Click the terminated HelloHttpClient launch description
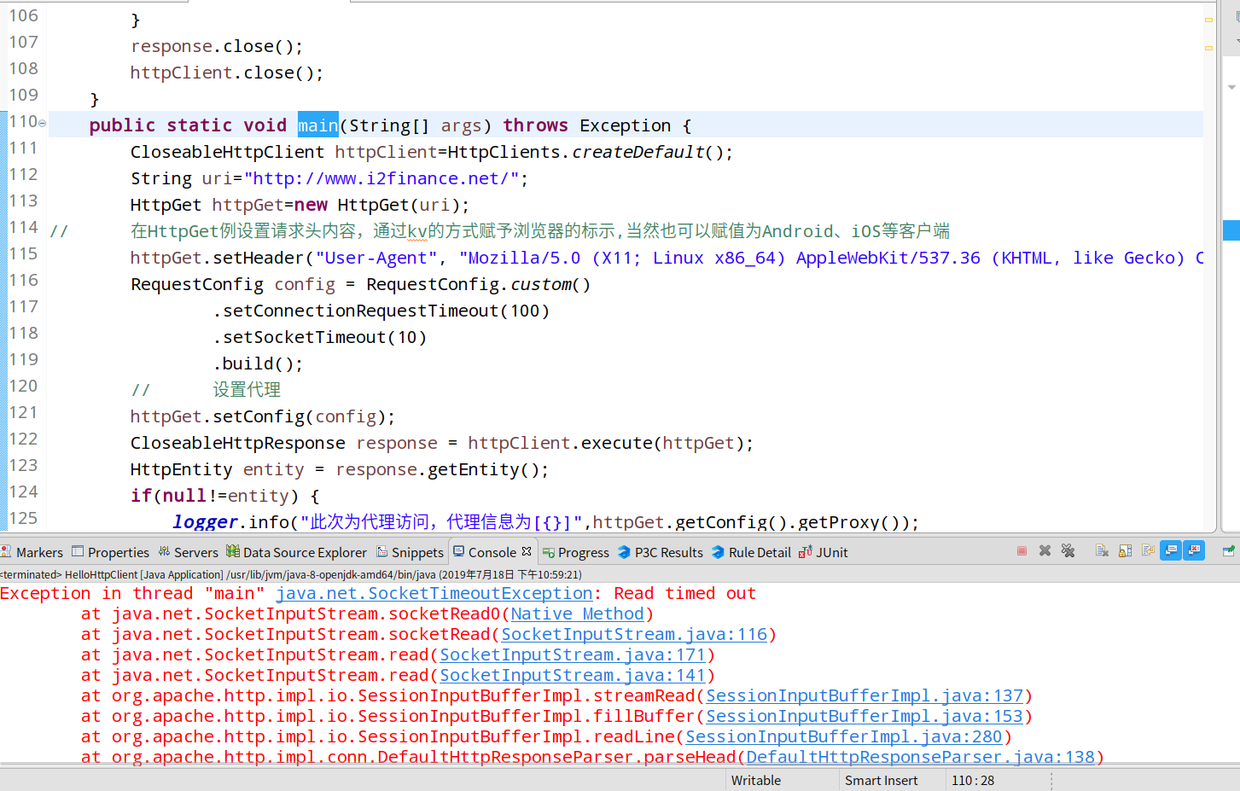This screenshot has width=1240, height=791. coord(291,575)
